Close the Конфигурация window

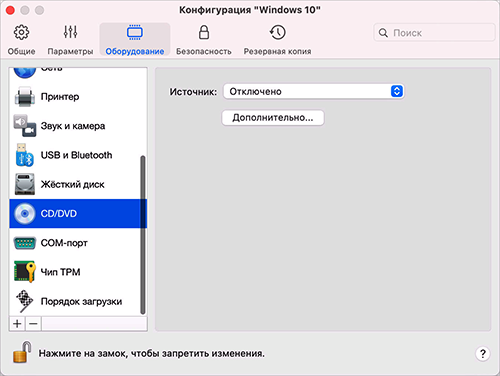(x=10, y=10)
